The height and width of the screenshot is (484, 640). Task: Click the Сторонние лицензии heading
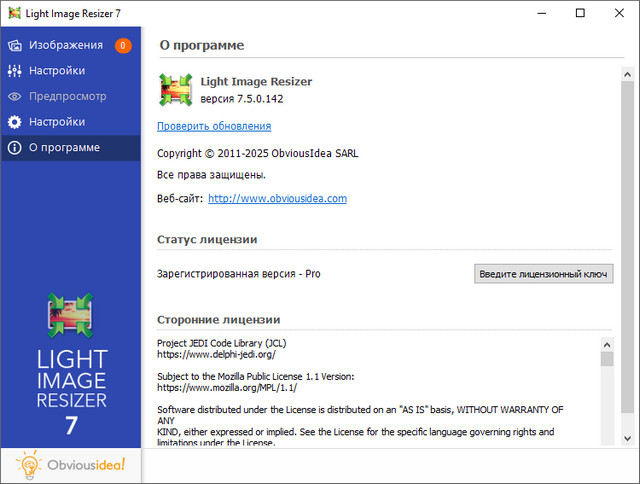(x=218, y=320)
